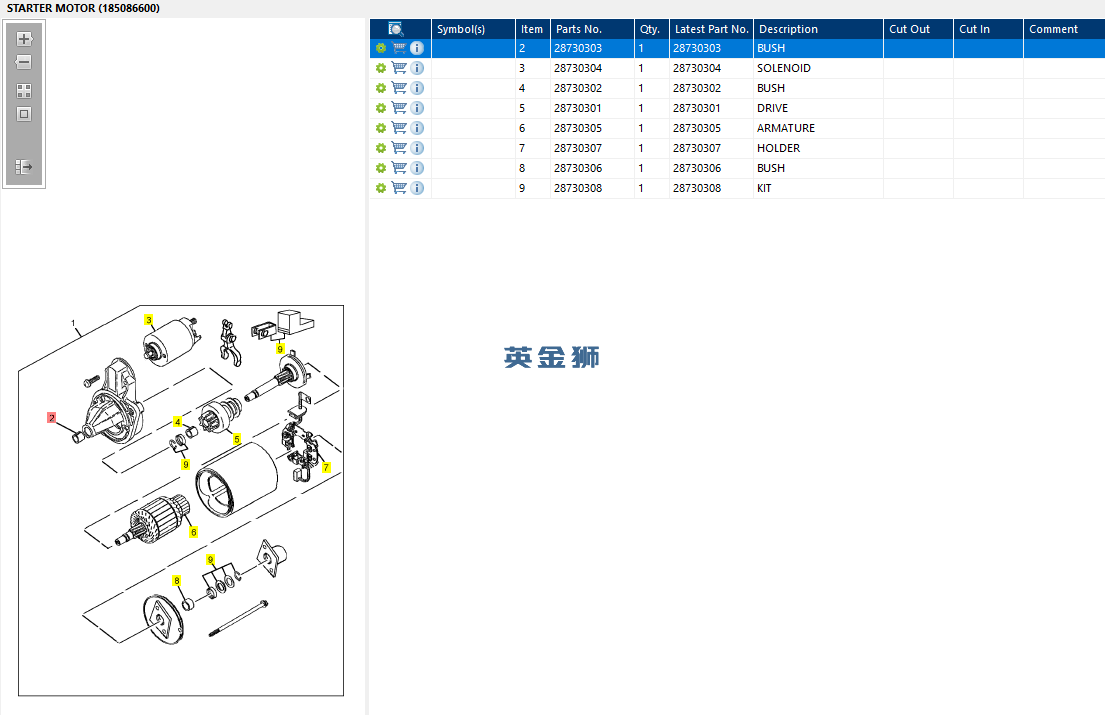Click latest part number 28730306 cell
Image resolution: width=1105 pixels, height=715 pixels.
[x=711, y=168]
